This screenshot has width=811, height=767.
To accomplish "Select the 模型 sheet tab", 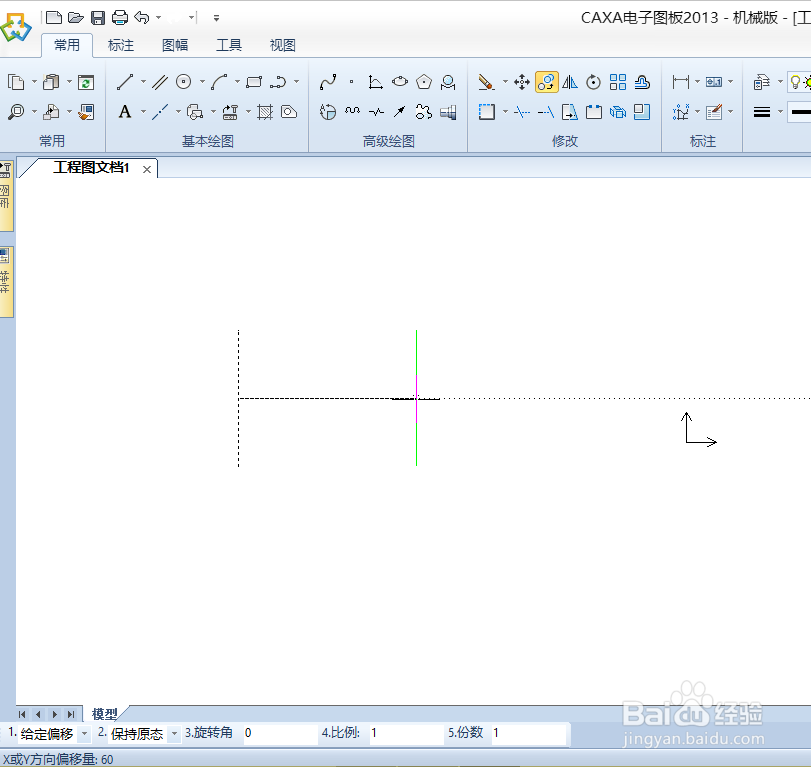I will pos(104,714).
